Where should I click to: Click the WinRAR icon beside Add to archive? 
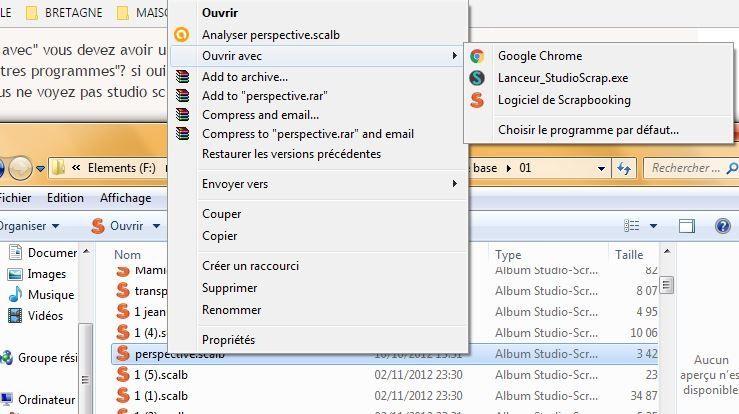coord(182,76)
